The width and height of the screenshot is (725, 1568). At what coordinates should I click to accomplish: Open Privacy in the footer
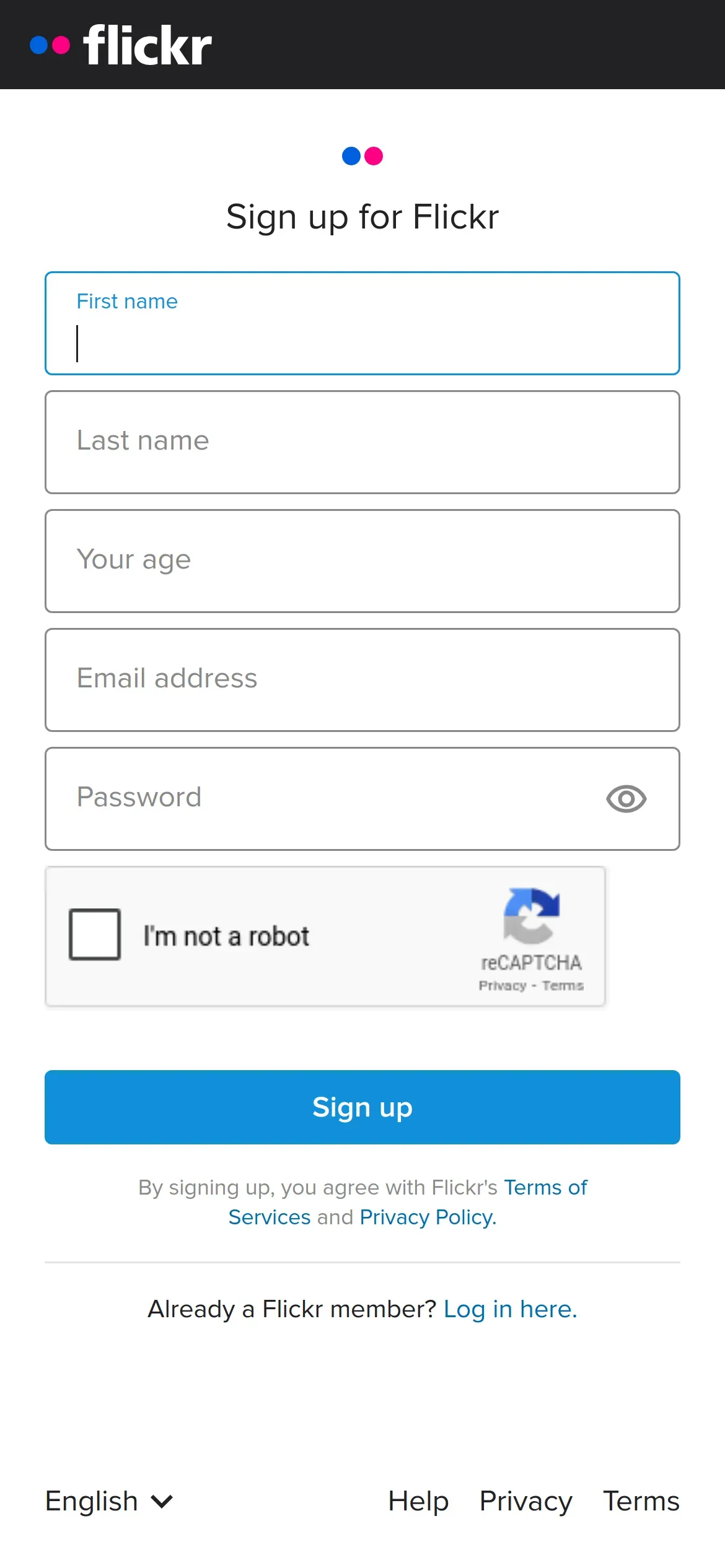(x=525, y=1501)
